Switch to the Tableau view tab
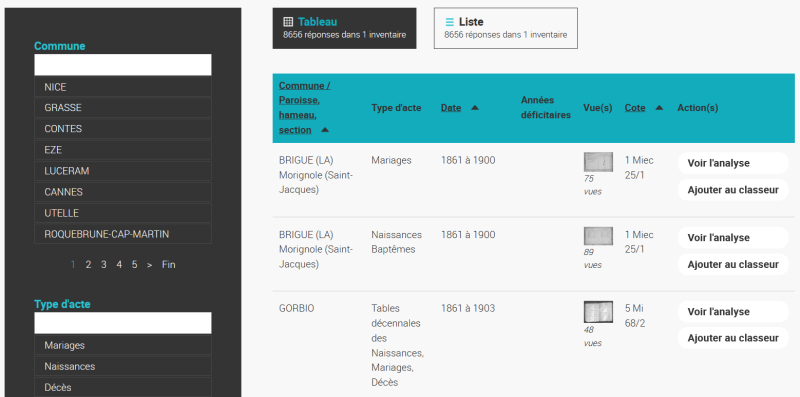800x397 pixels. [x=344, y=28]
